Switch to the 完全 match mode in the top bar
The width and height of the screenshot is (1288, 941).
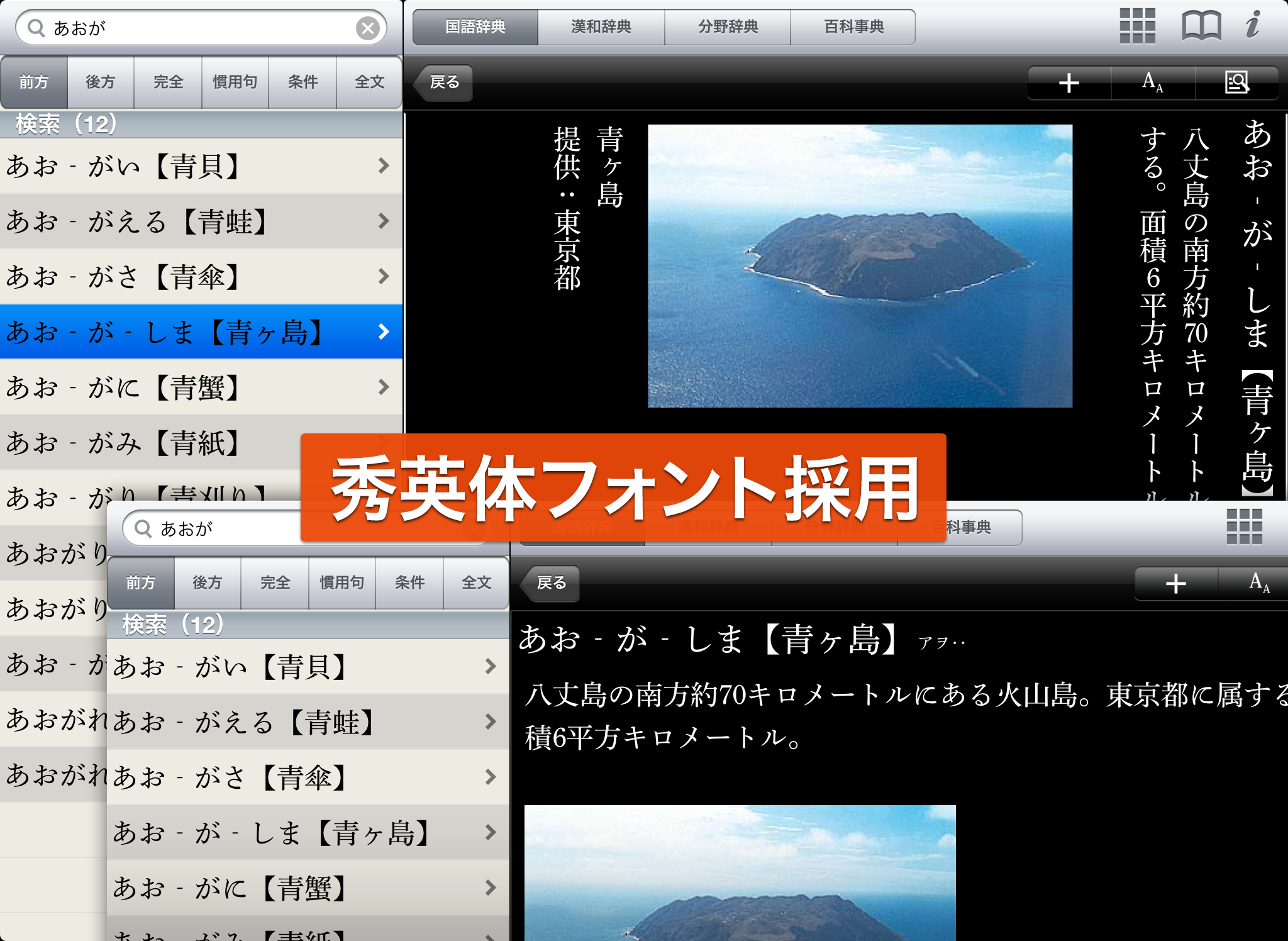pyautogui.click(x=168, y=82)
